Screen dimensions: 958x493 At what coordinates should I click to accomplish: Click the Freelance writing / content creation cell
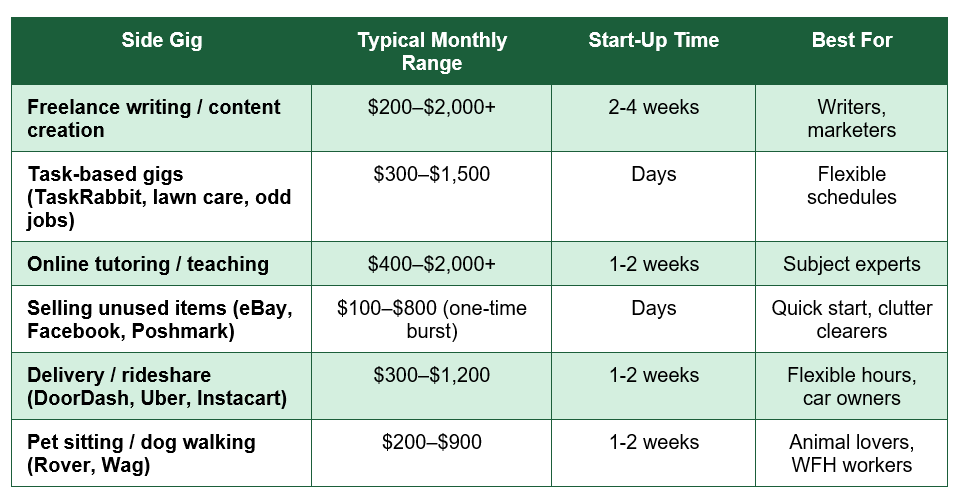tap(161, 118)
